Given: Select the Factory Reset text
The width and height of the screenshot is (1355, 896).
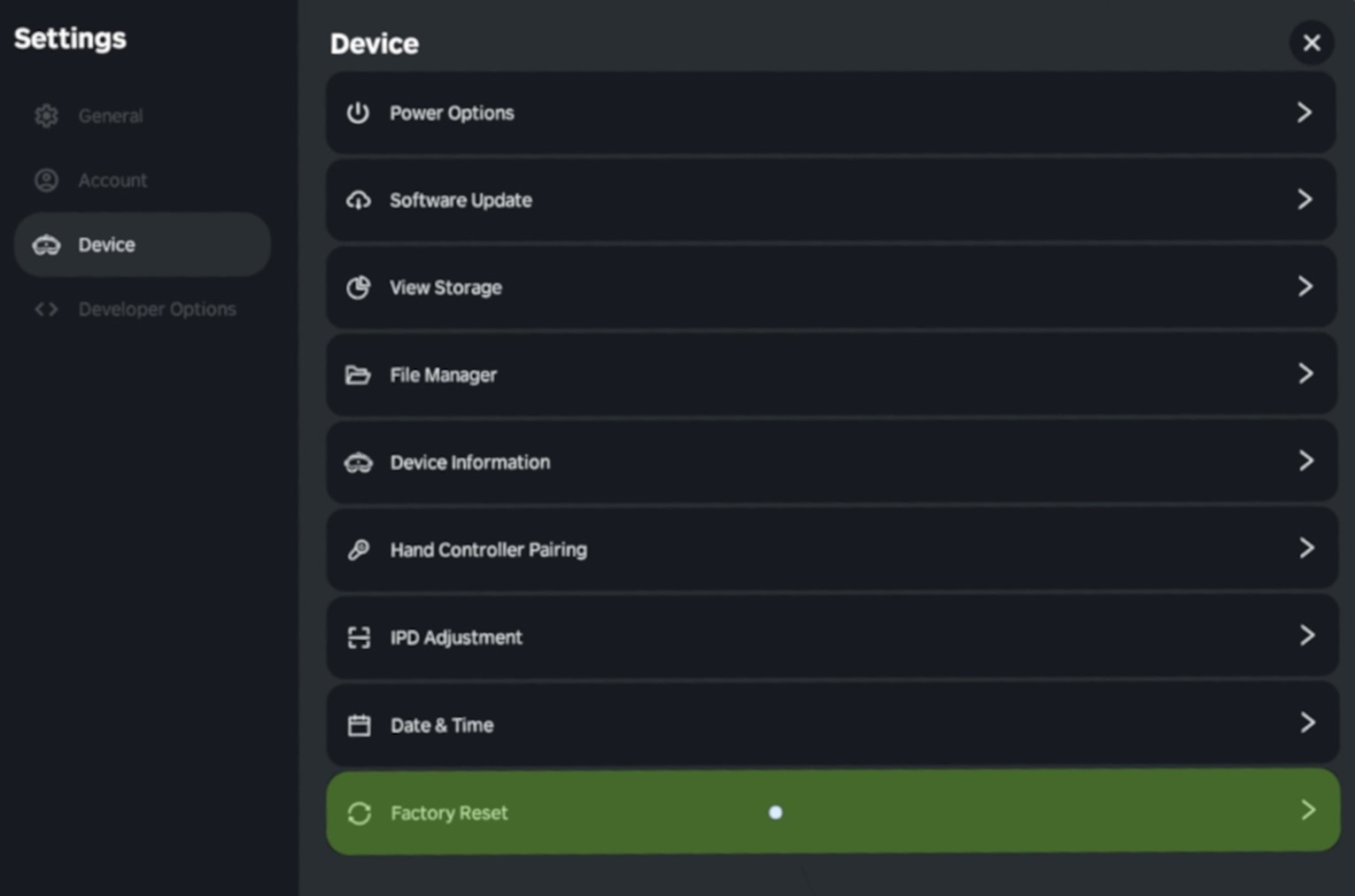Looking at the screenshot, I should (x=449, y=813).
